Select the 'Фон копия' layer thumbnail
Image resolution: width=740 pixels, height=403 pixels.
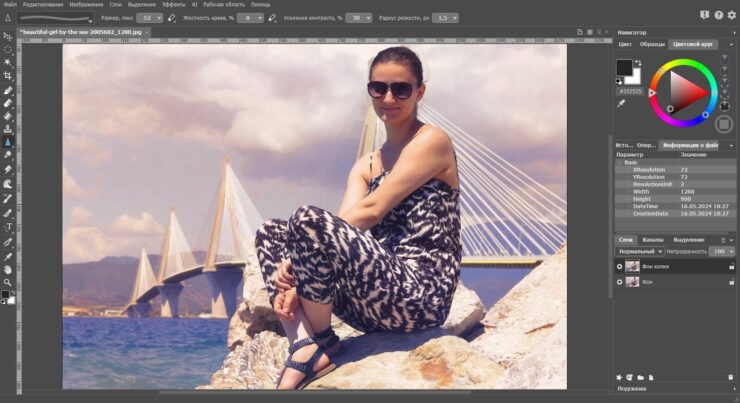[632, 266]
